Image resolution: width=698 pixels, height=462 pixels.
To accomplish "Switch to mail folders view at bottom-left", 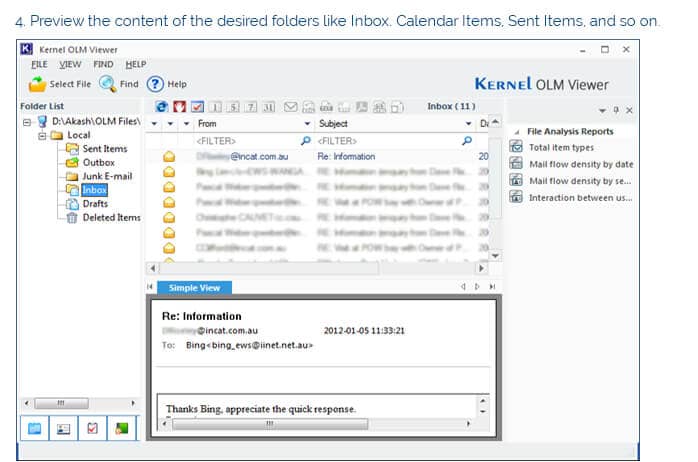I will click(x=34, y=428).
